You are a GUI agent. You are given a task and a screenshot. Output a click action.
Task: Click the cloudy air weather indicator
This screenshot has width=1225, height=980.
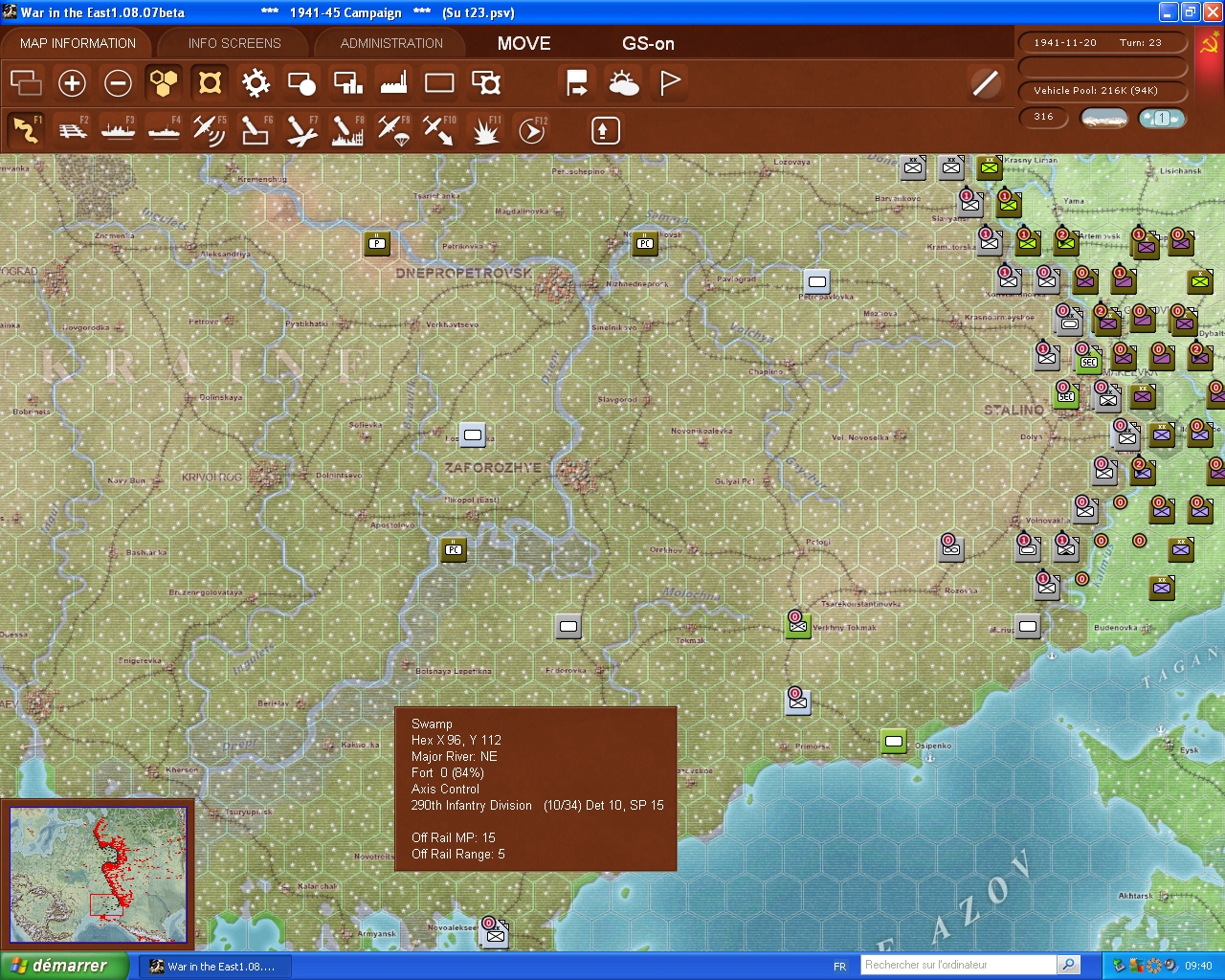pyautogui.click(x=1162, y=118)
